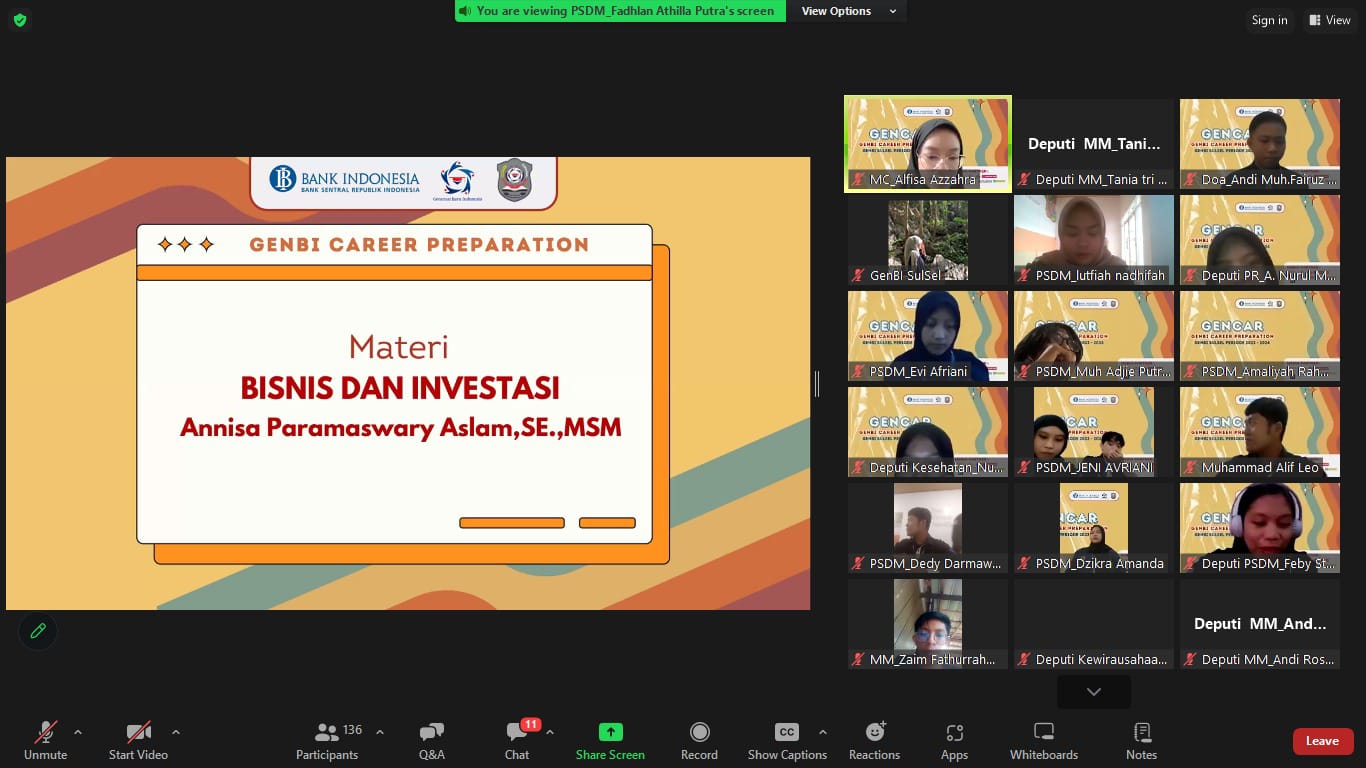Open the Reactions menu

[x=874, y=740]
